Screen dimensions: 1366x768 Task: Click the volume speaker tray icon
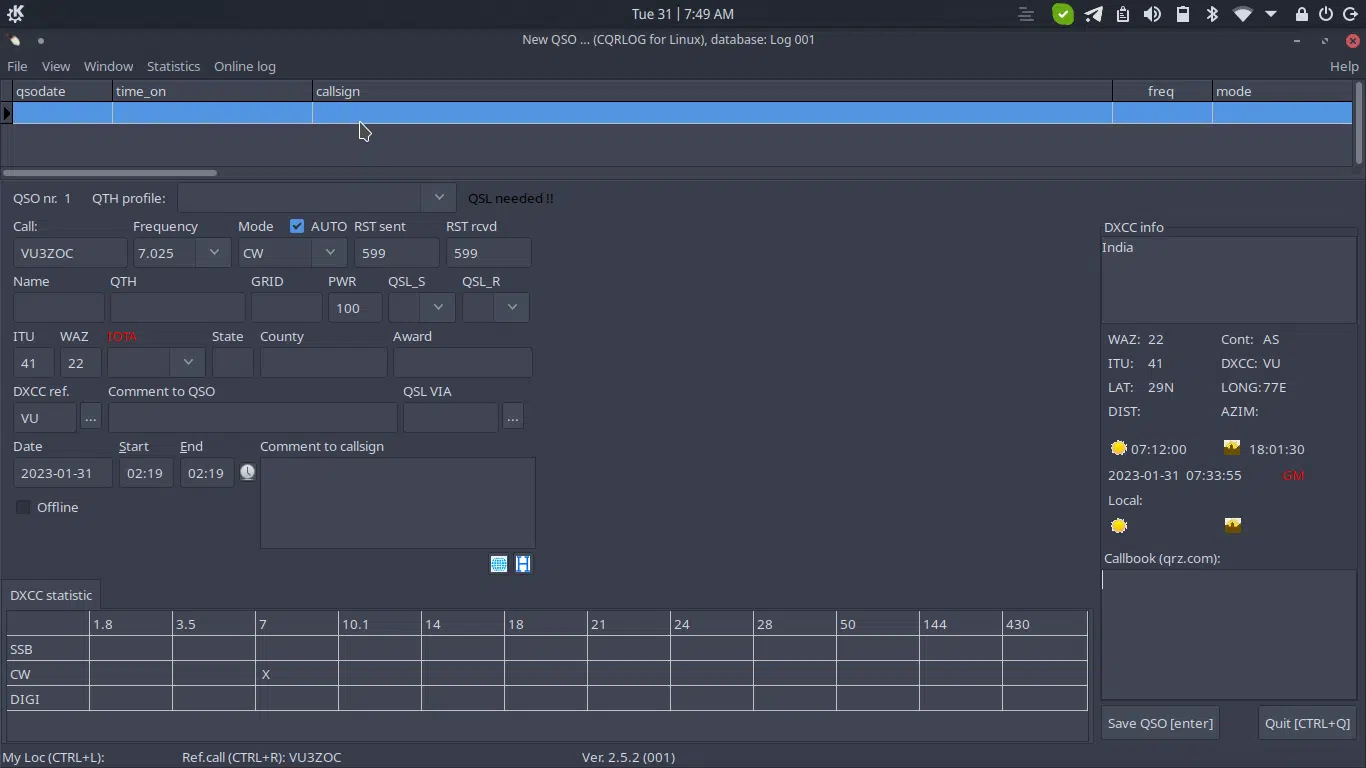pyautogui.click(x=1153, y=14)
